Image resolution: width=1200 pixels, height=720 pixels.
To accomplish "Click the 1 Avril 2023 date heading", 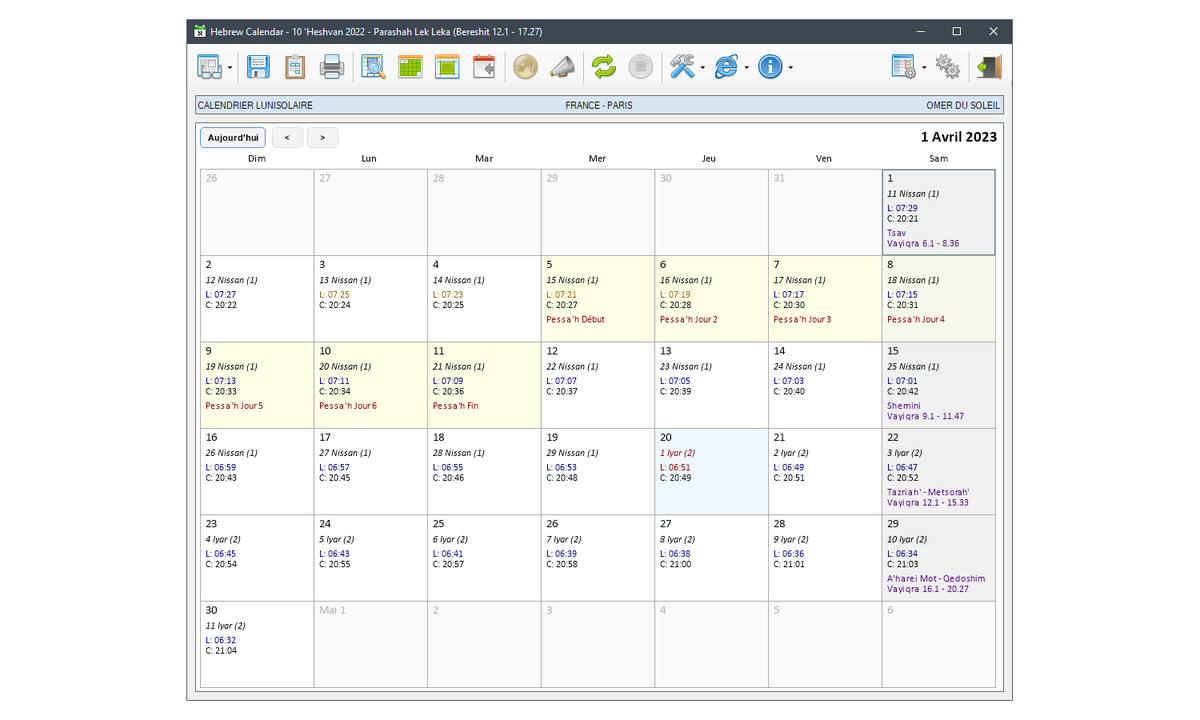I will (958, 137).
